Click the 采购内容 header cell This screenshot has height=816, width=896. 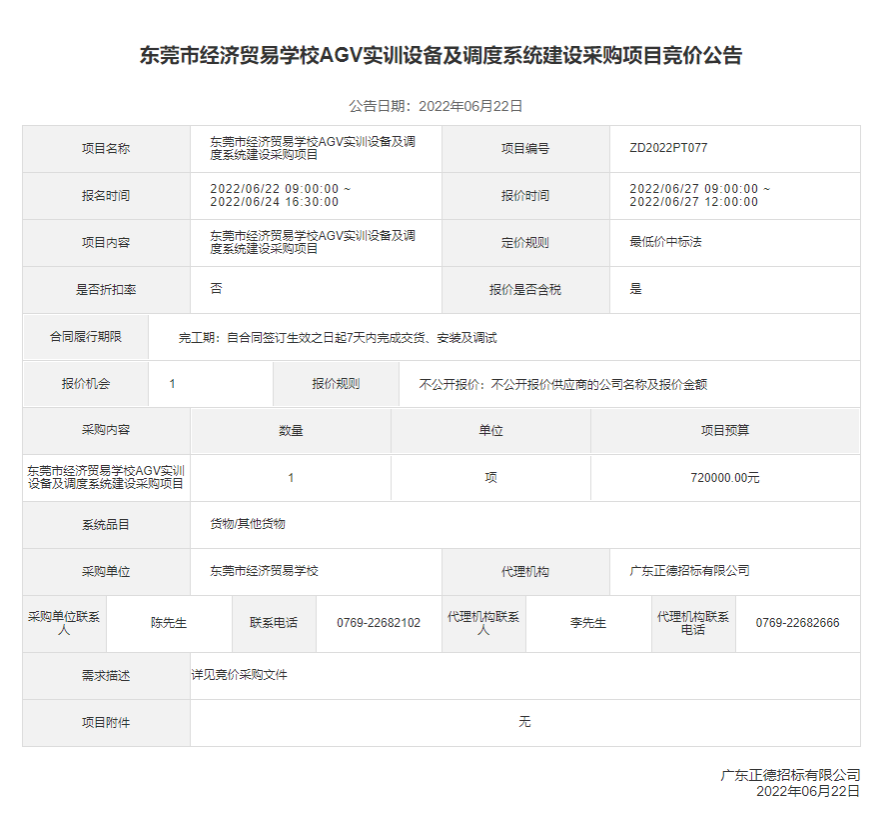coord(106,430)
